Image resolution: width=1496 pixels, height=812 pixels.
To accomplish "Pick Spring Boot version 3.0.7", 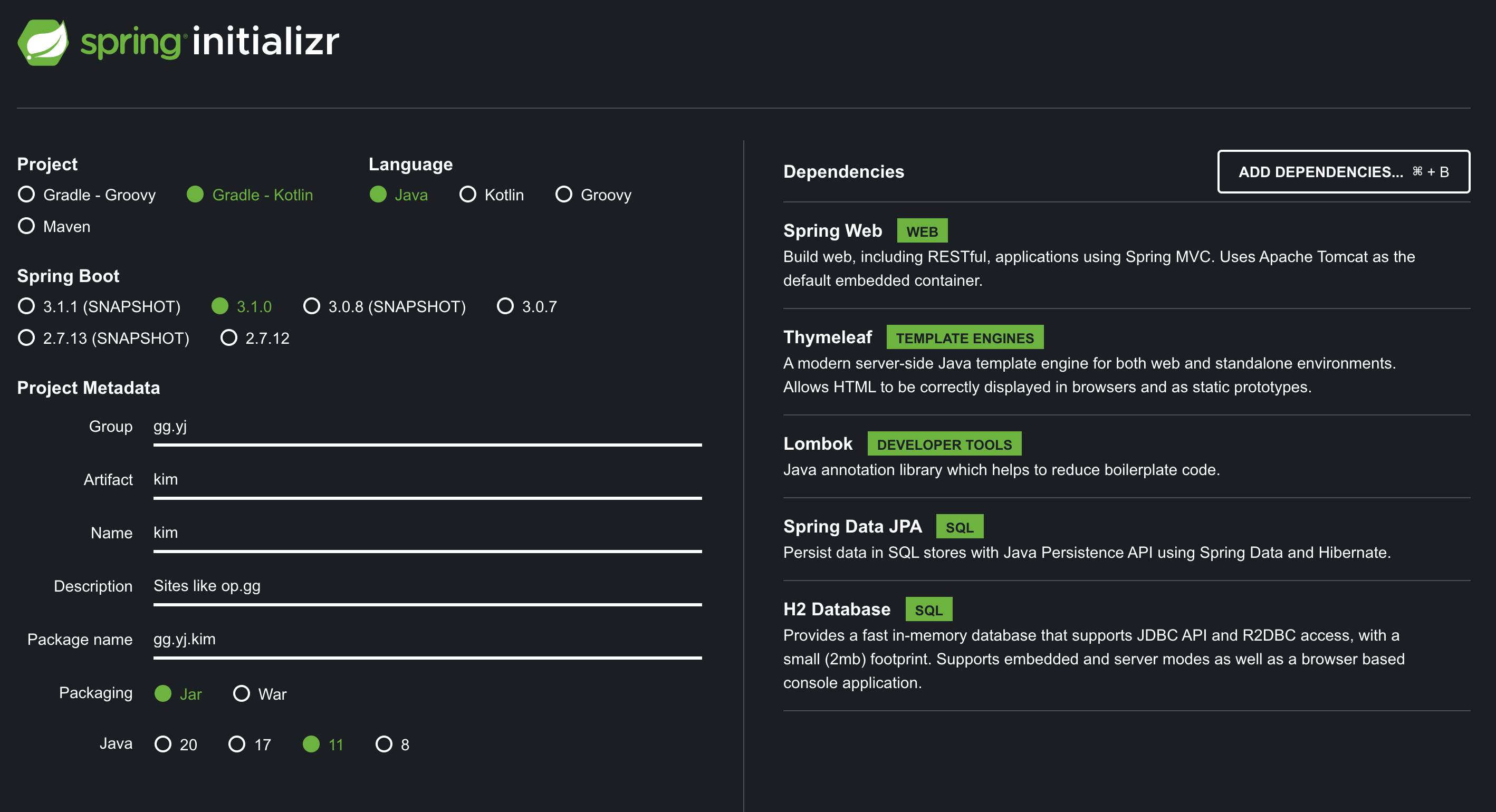I will [x=527, y=306].
